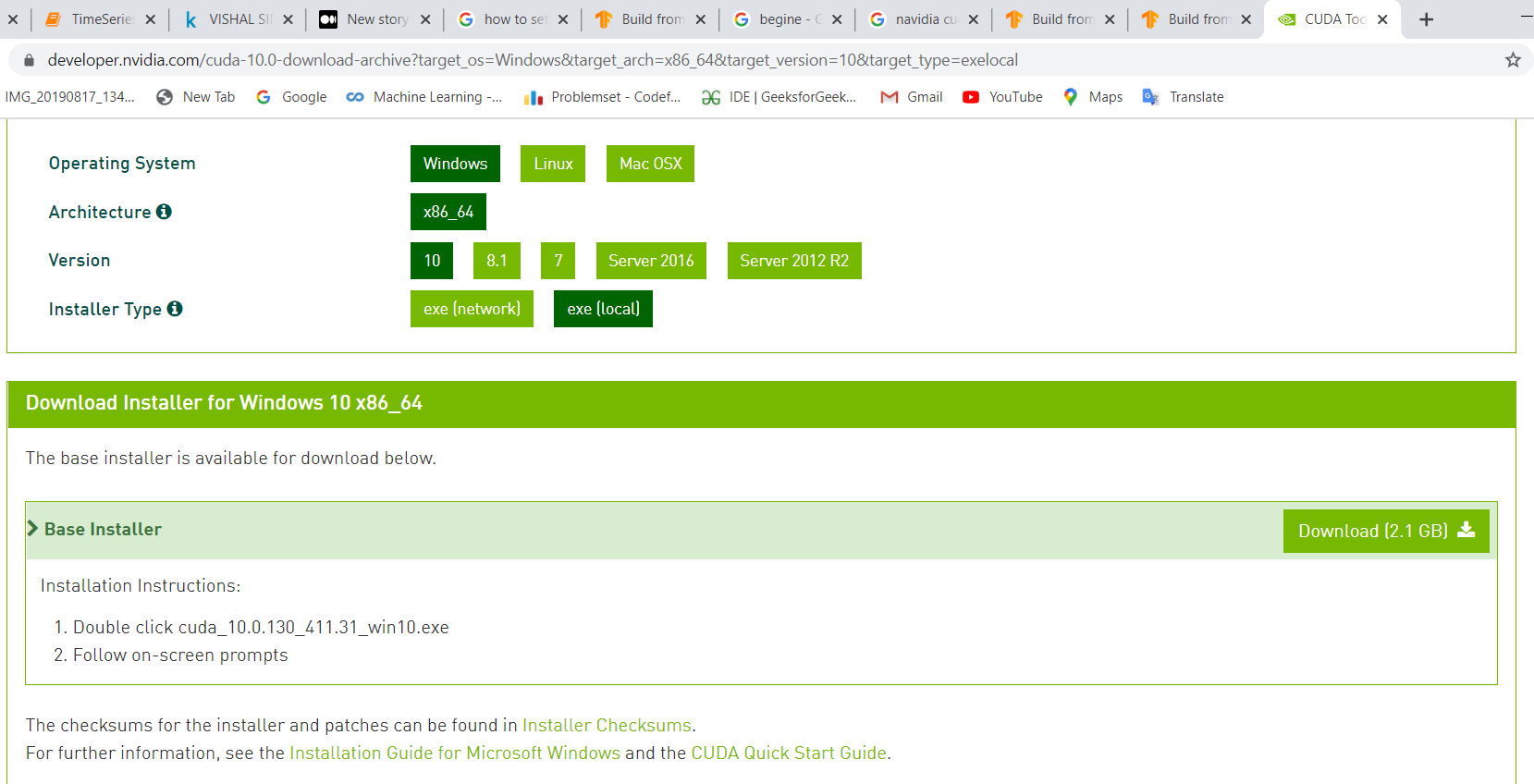Image resolution: width=1534 pixels, height=784 pixels.
Task: Select version 8.1 button
Action: click(497, 261)
